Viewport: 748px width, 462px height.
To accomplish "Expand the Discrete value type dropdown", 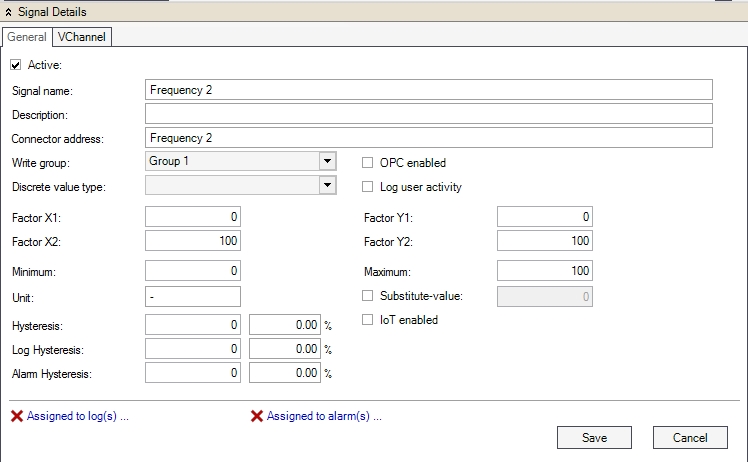I will tap(327, 185).
